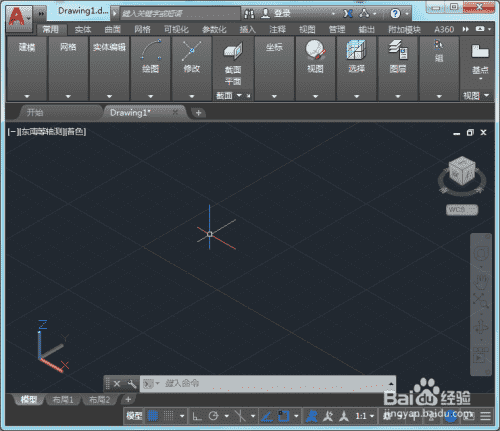Switch to the 布局1 layout tab
Screen dimensions: 500x431
click(63, 399)
